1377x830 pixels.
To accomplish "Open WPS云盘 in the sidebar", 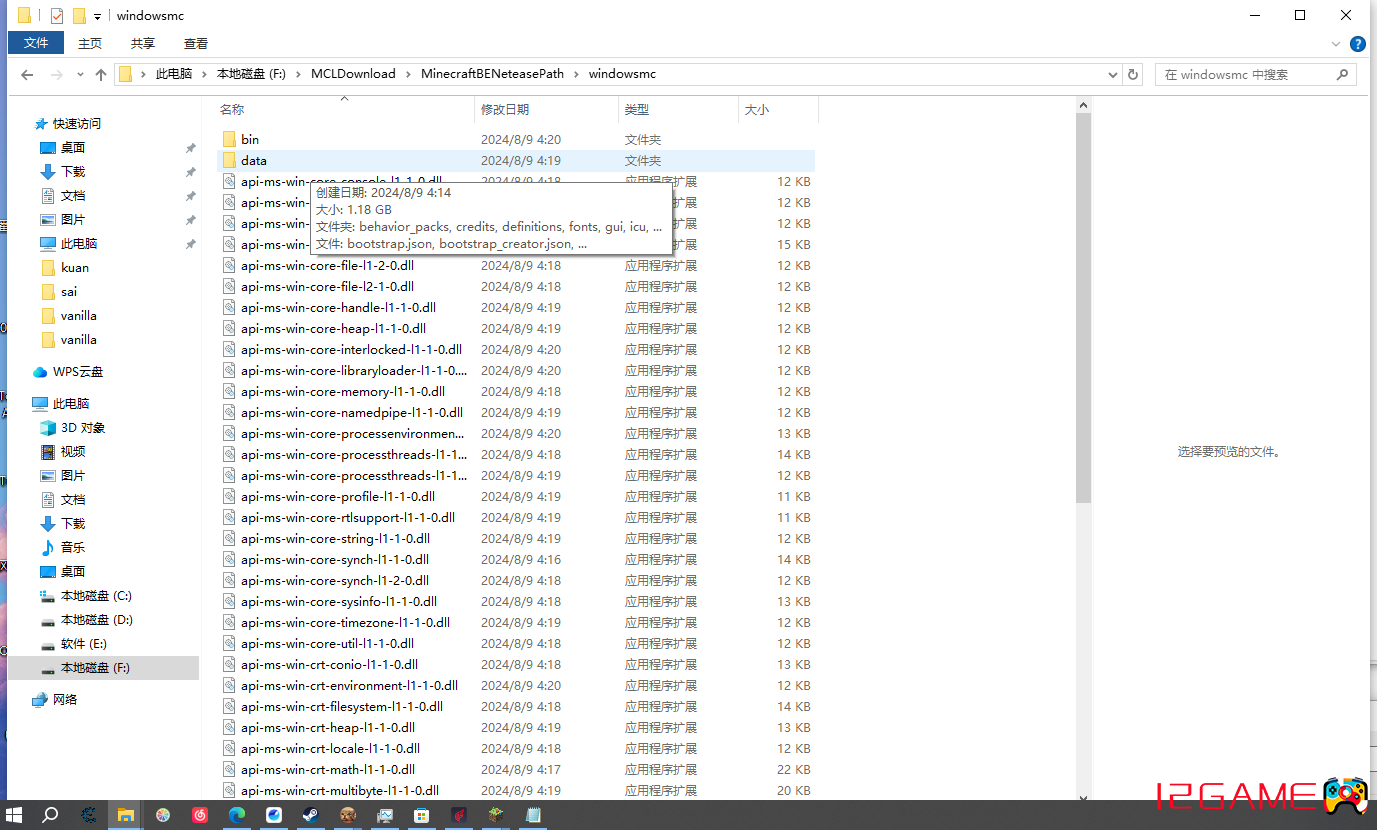I will click(x=77, y=372).
